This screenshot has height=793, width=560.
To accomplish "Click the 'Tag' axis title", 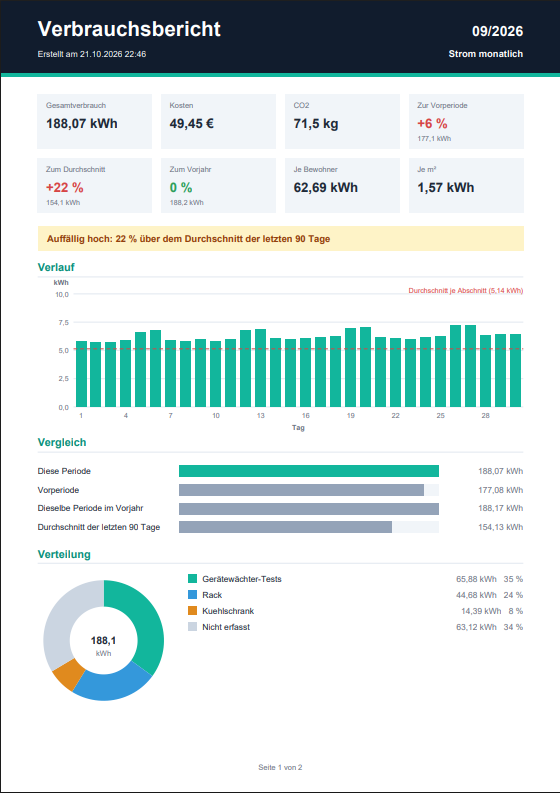I will (x=298, y=428).
